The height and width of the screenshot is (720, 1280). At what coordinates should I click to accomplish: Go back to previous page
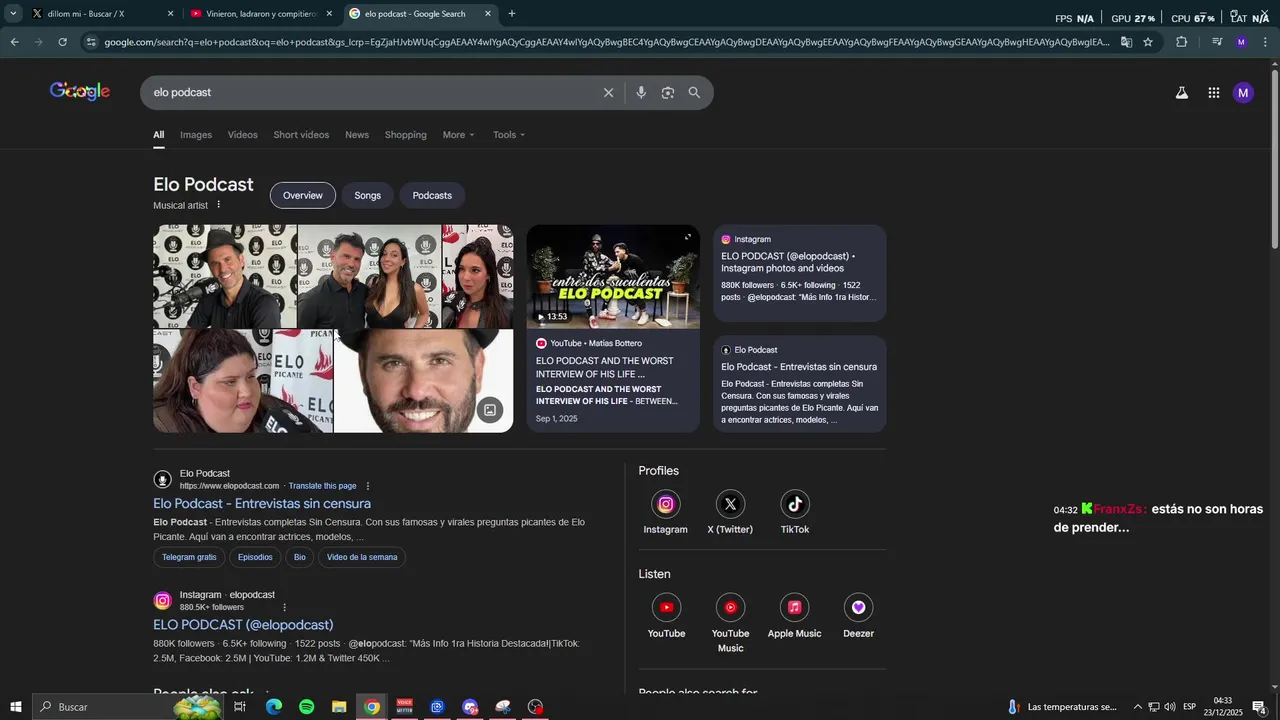coord(15,42)
